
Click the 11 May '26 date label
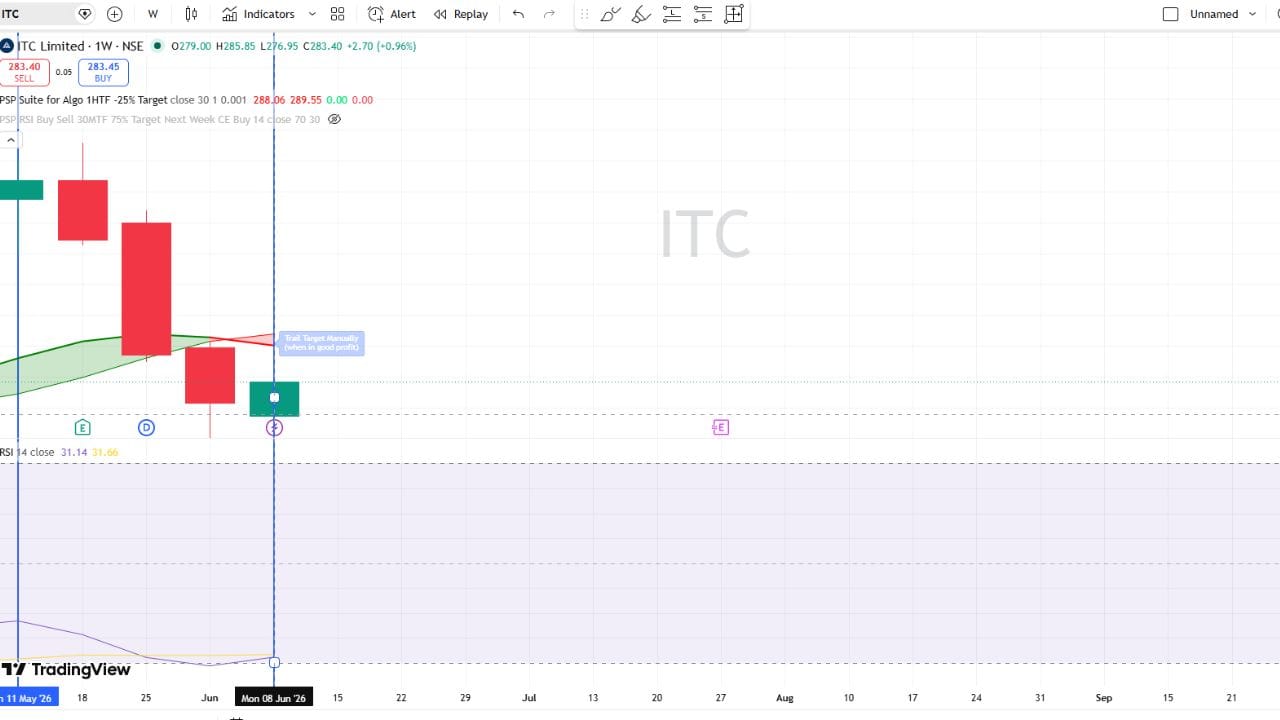[29, 698]
